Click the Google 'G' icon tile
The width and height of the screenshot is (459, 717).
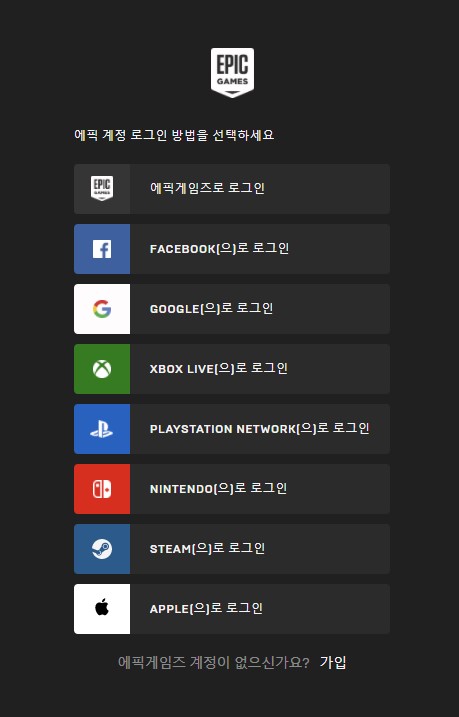coord(102,309)
